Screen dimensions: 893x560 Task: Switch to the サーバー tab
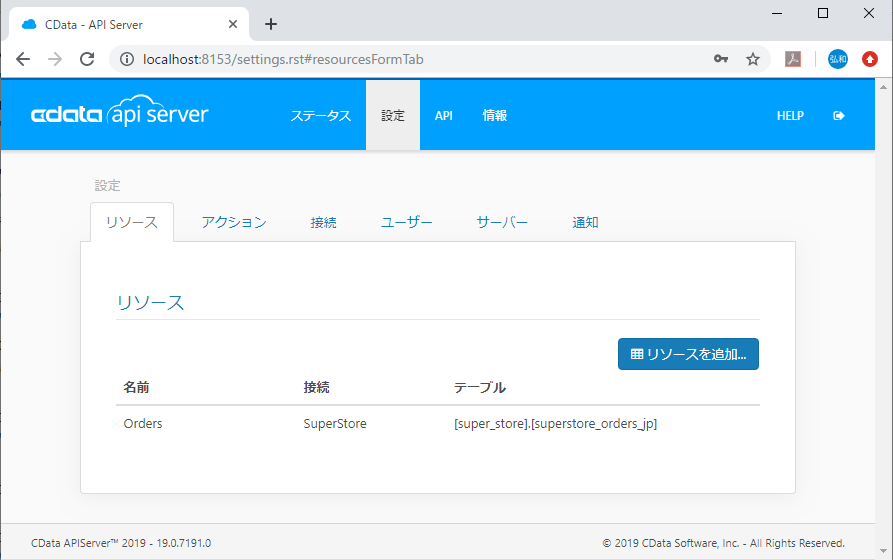[x=502, y=222]
